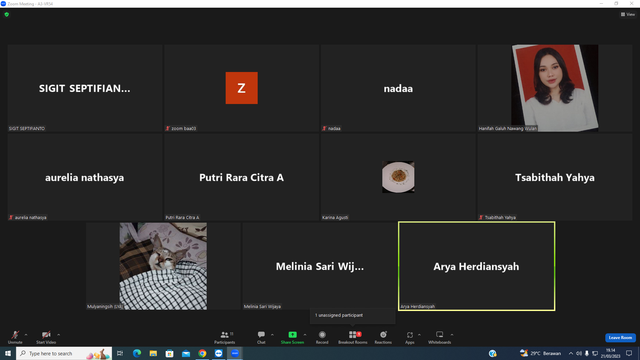Select the Melinia Sari Wijaya tile
The height and width of the screenshot is (360, 640).
320,266
